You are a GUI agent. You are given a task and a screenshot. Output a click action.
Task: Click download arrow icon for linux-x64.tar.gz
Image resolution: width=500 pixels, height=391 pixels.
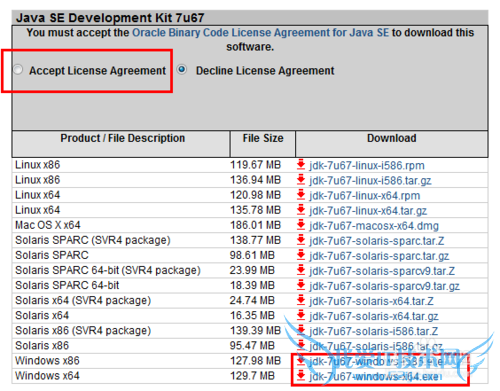tap(301, 210)
